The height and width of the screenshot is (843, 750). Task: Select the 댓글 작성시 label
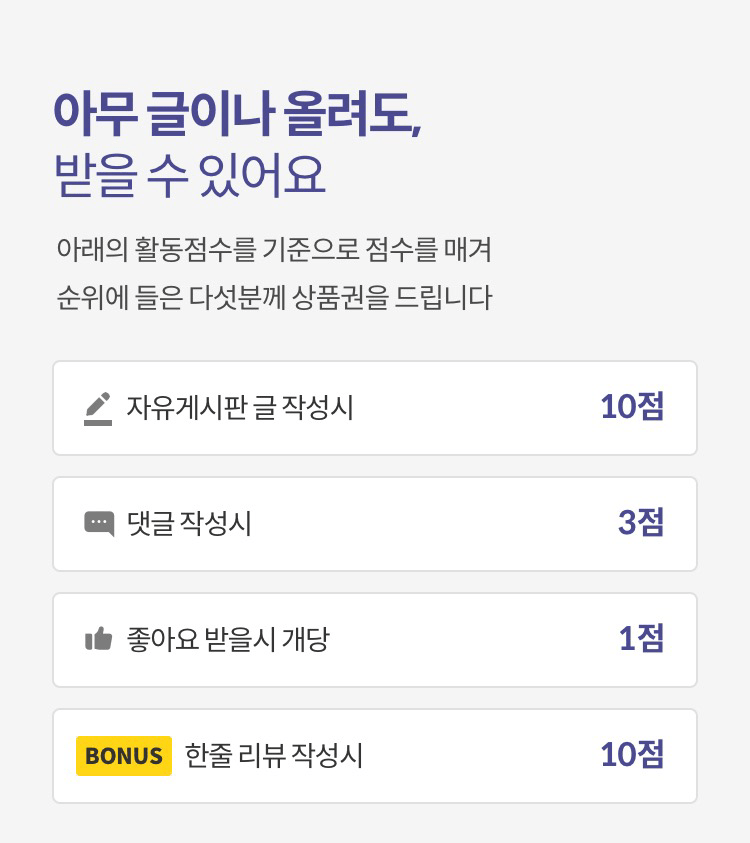[189, 523]
